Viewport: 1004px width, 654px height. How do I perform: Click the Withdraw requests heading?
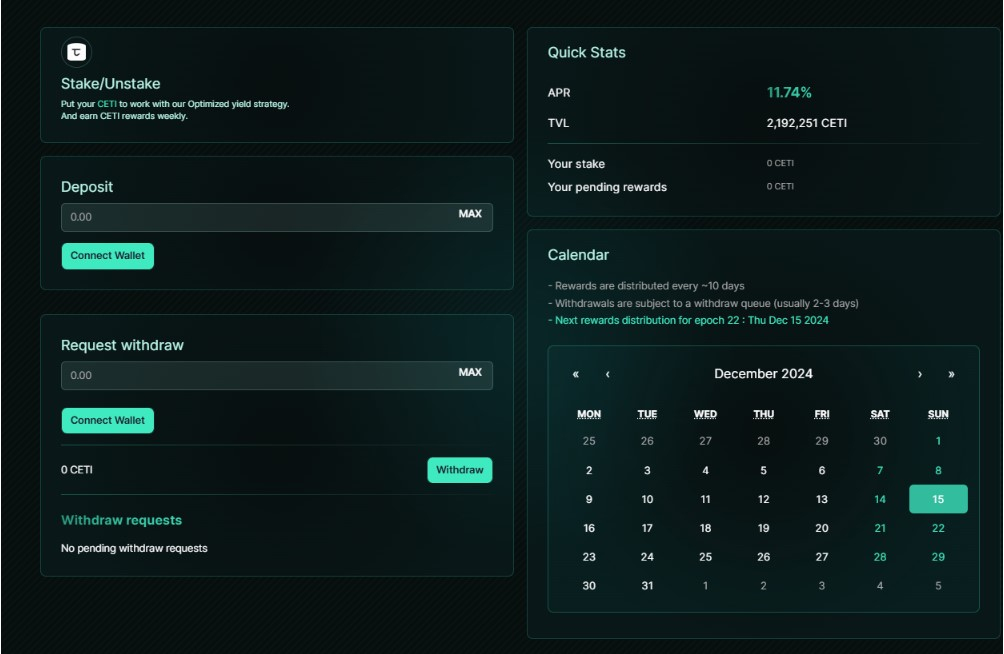click(x=121, y=520)
